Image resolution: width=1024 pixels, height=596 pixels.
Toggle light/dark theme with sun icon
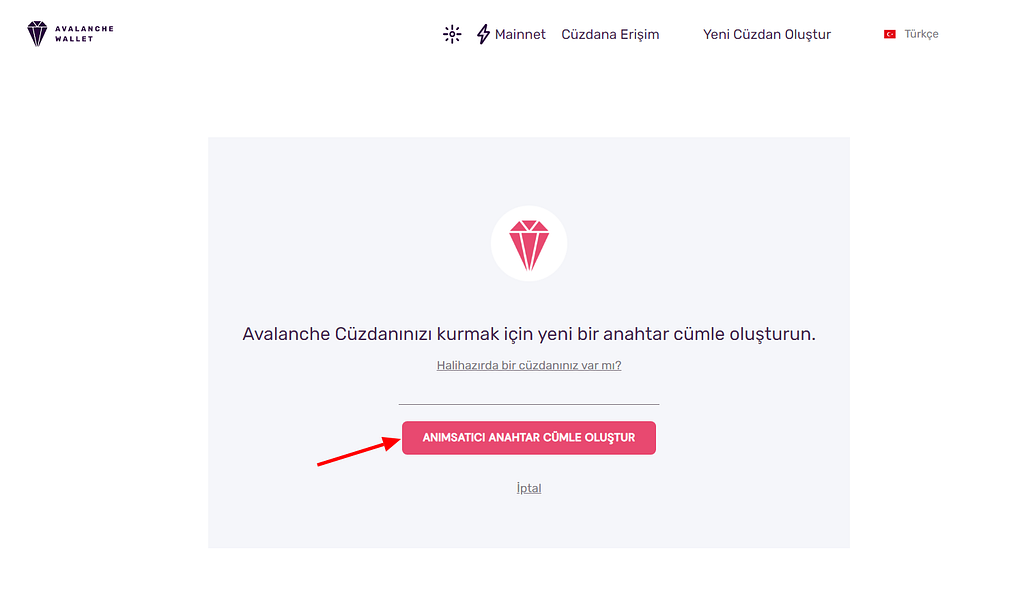452,34
